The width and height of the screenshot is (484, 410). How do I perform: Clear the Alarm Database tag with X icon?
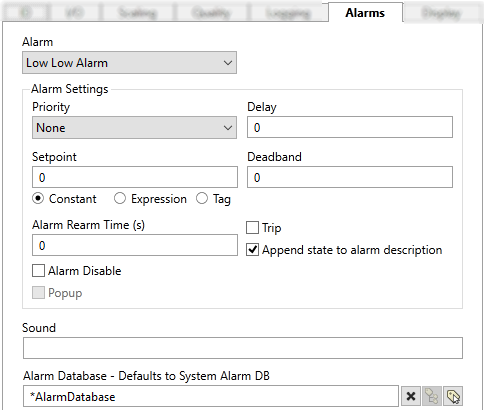click(x=411, y=396)
